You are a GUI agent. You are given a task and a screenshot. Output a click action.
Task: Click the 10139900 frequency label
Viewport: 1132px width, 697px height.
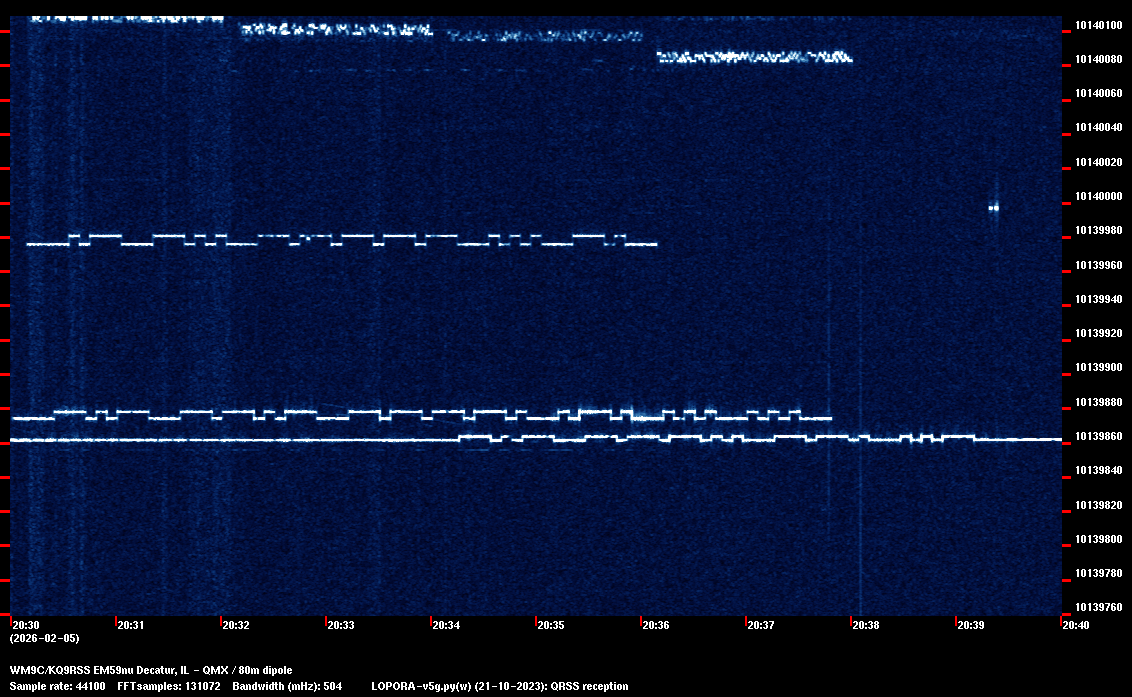click(x=1098, y=368)
